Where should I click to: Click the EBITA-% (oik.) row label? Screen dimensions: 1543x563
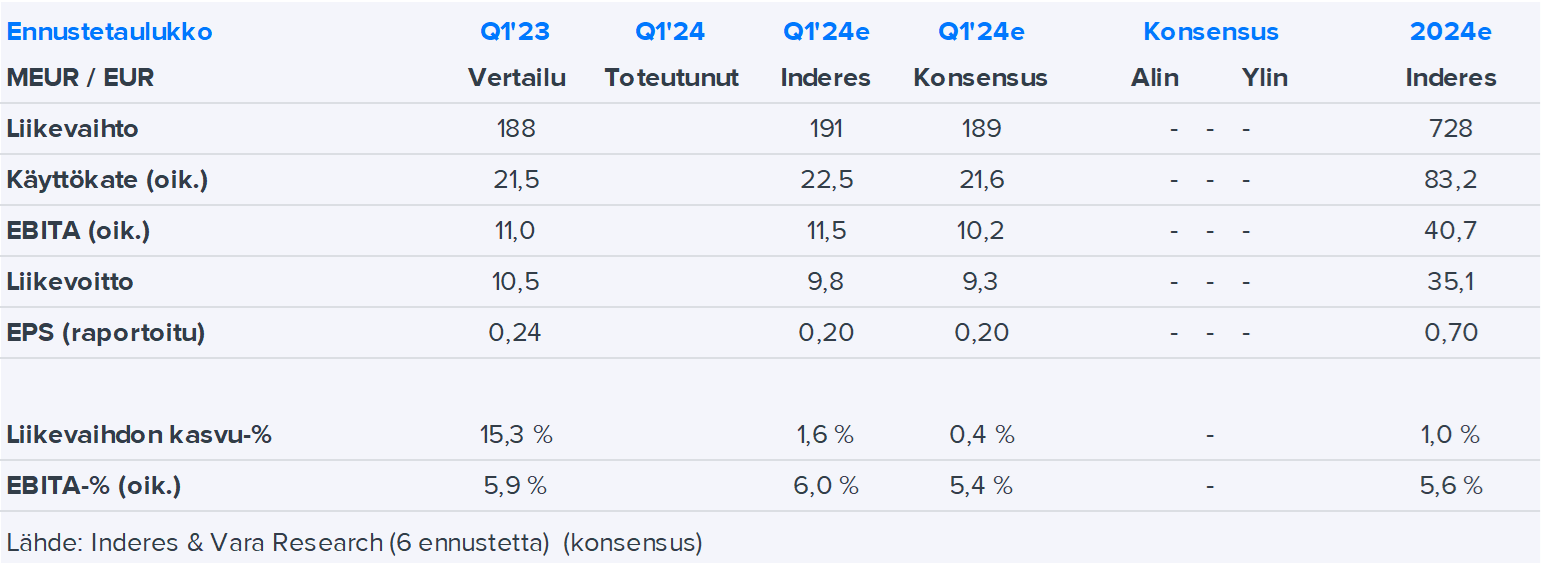click(93, 486)
